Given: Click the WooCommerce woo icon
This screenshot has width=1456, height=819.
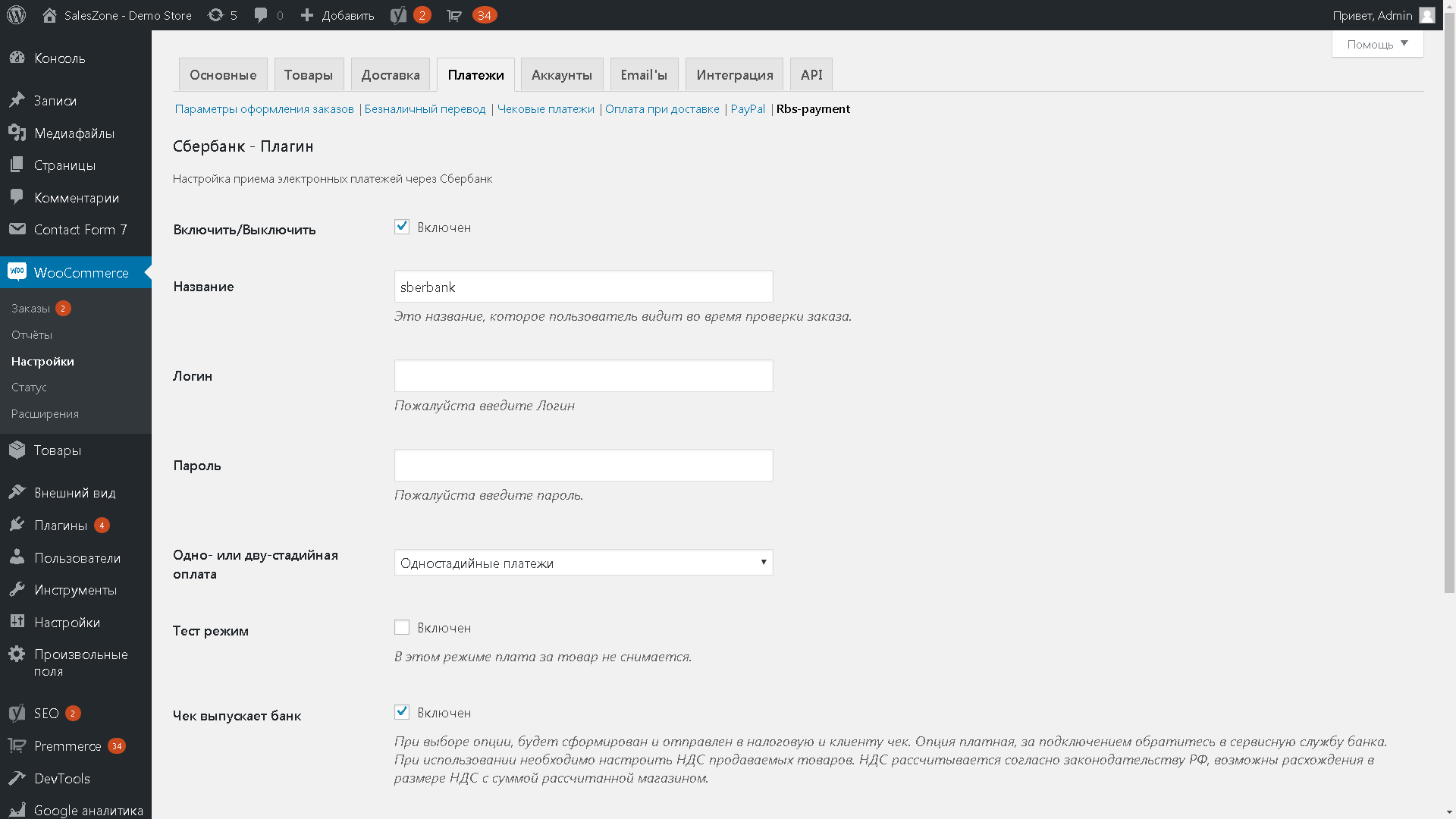Looking at the screenshot, I should pyautogui.click(x=17, y=272).
